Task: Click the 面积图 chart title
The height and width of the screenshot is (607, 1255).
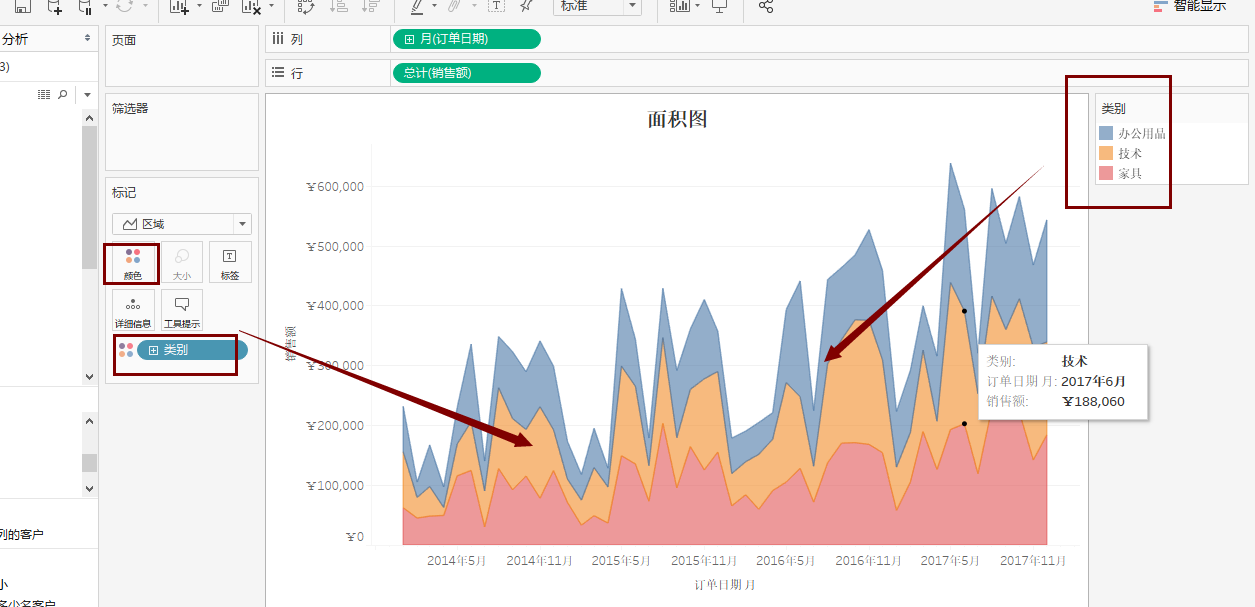Action: tap(677, 119)
